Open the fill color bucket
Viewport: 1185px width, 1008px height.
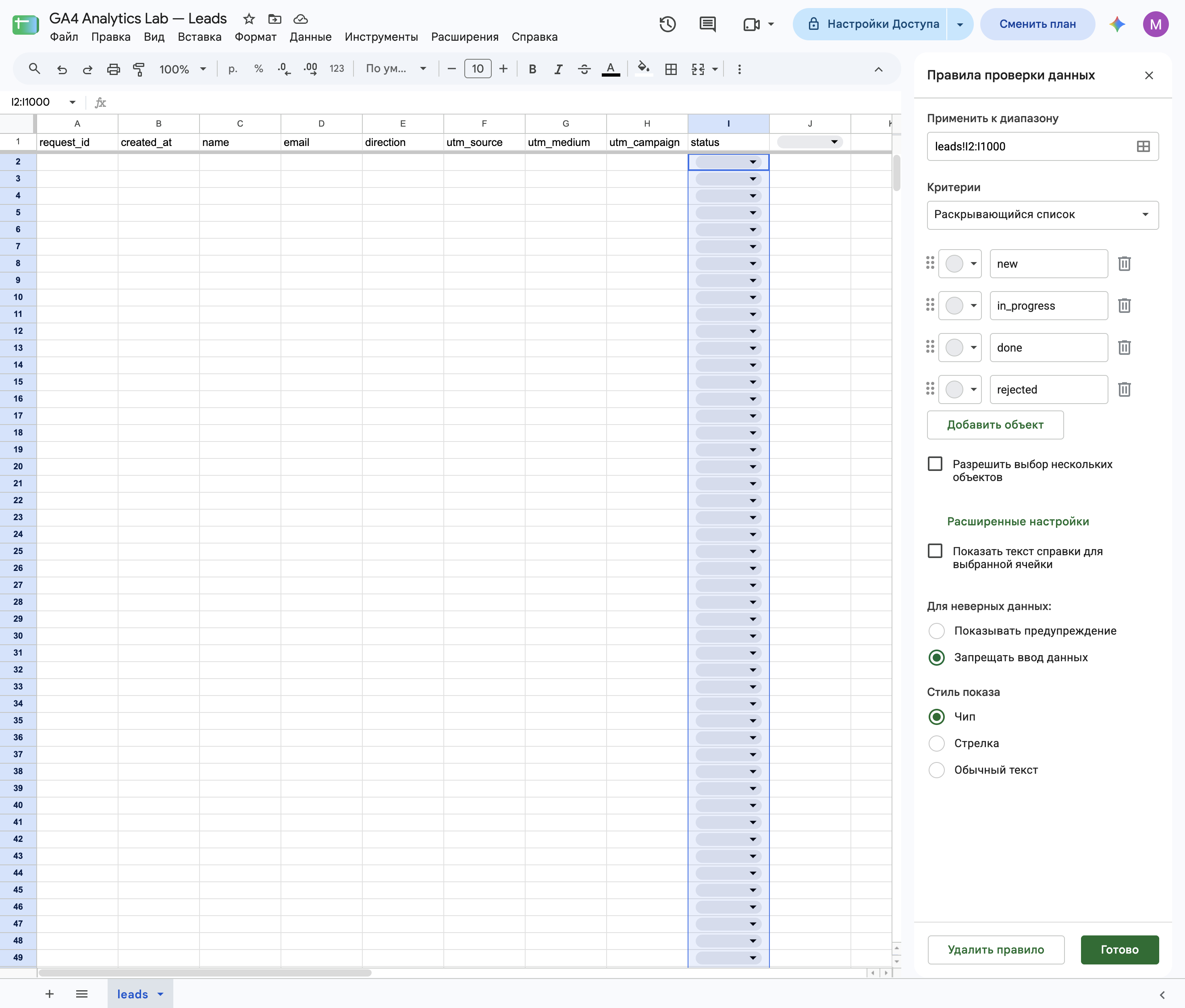[644, 69]
